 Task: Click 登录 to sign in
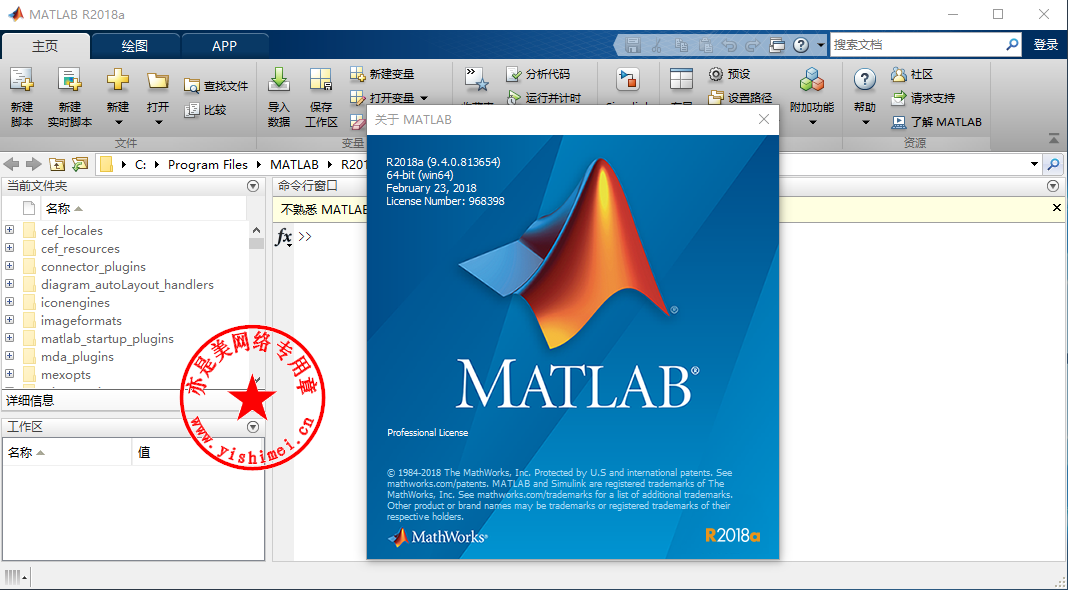[x=1046, y=45]
